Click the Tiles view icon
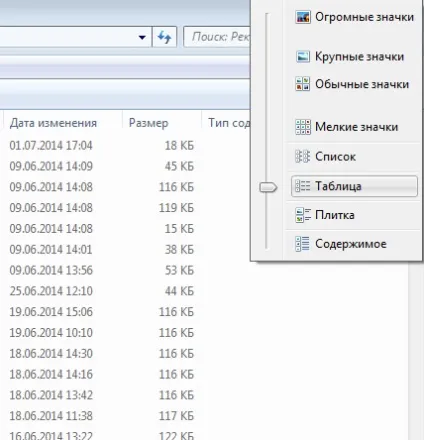Viewport: 424px width, 440px height. 303,215
